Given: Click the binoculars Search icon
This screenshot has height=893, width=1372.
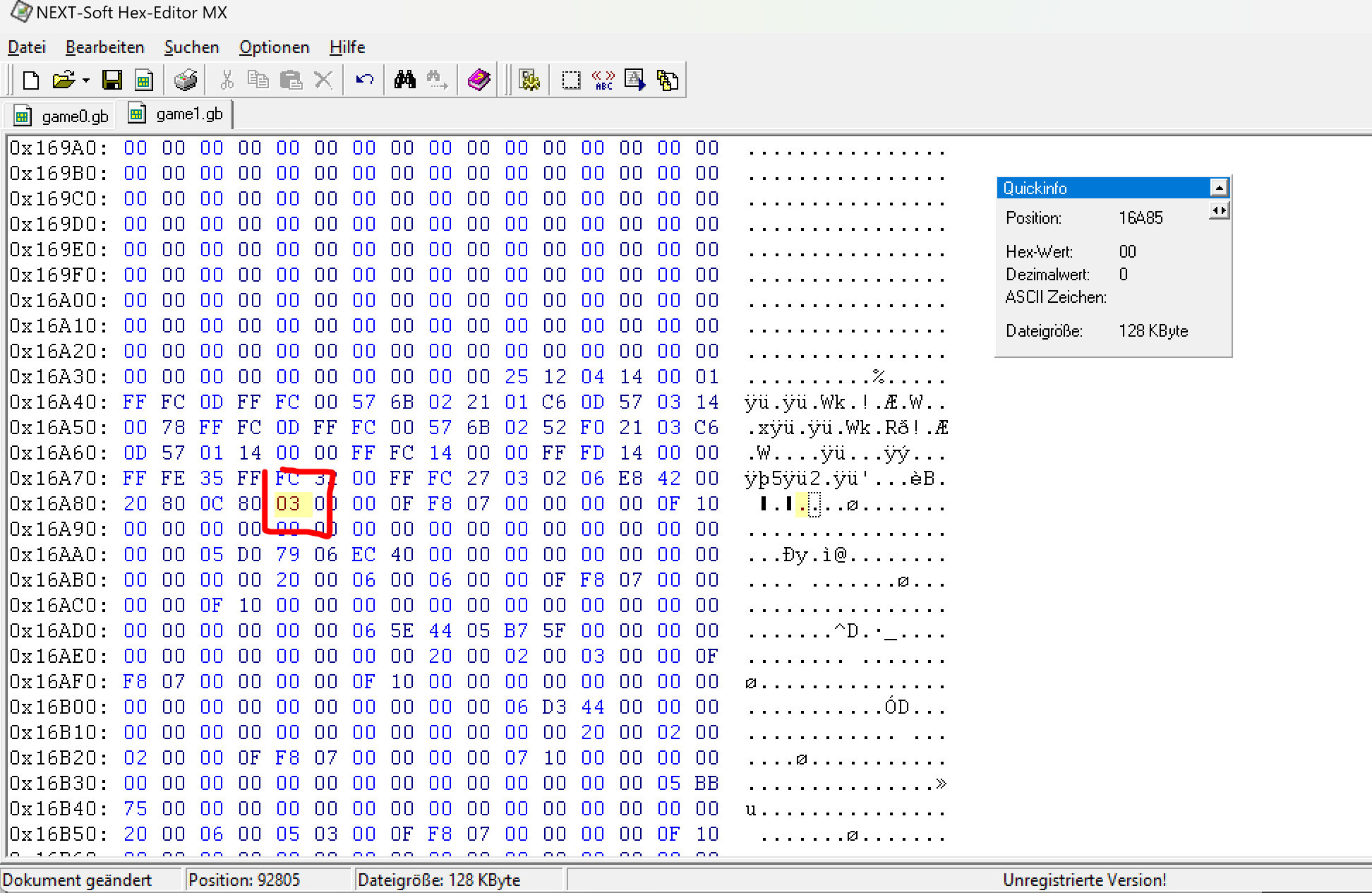Looking at the screenshot, I should tap(404, 80).
